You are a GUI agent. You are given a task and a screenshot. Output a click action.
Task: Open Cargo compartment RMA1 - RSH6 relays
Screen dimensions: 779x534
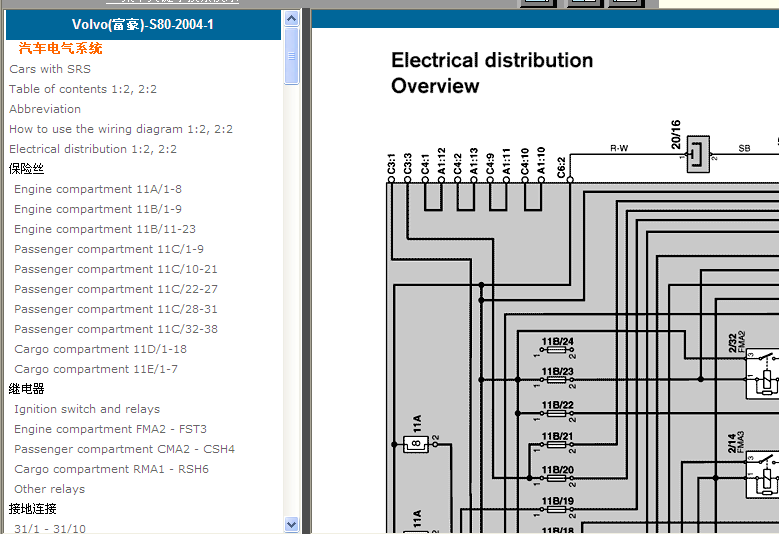coord(111,469)
